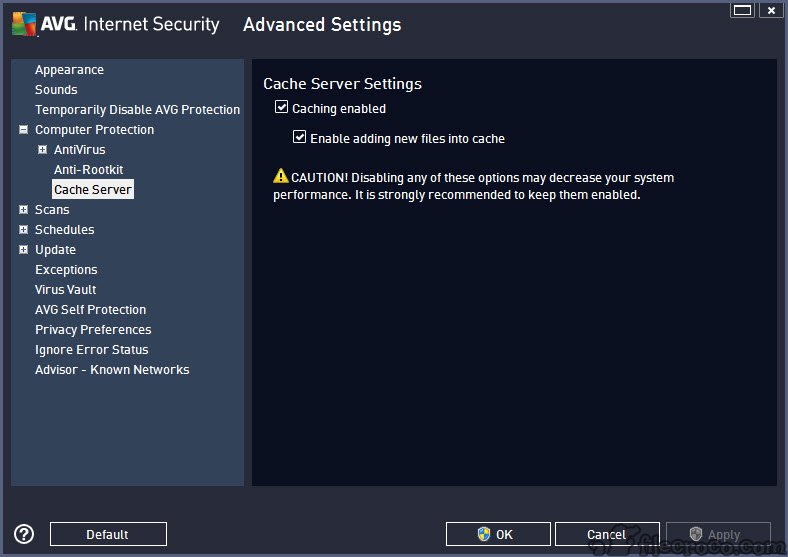Open Privacy Preferences settings

[93, 330]
